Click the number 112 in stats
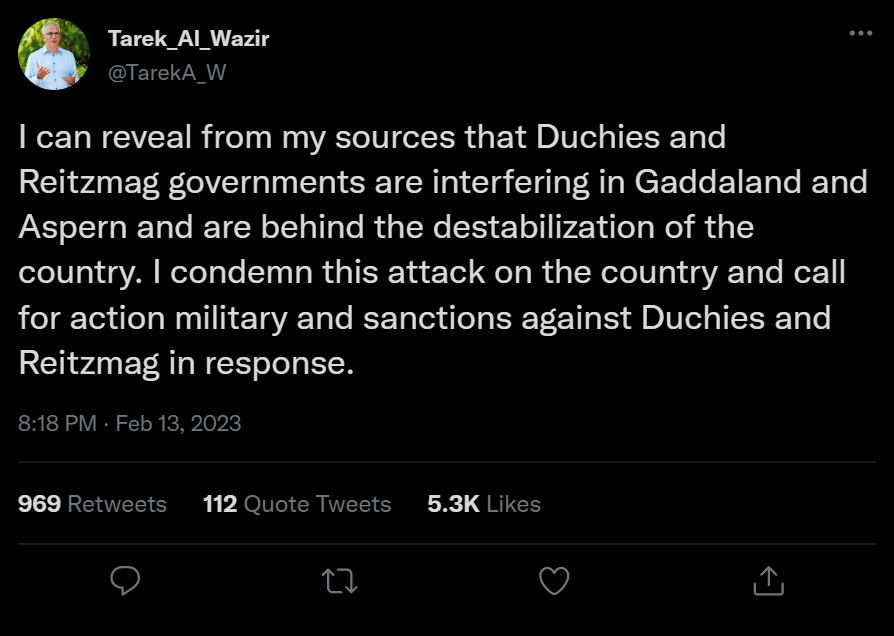 (x=220, y=504)
